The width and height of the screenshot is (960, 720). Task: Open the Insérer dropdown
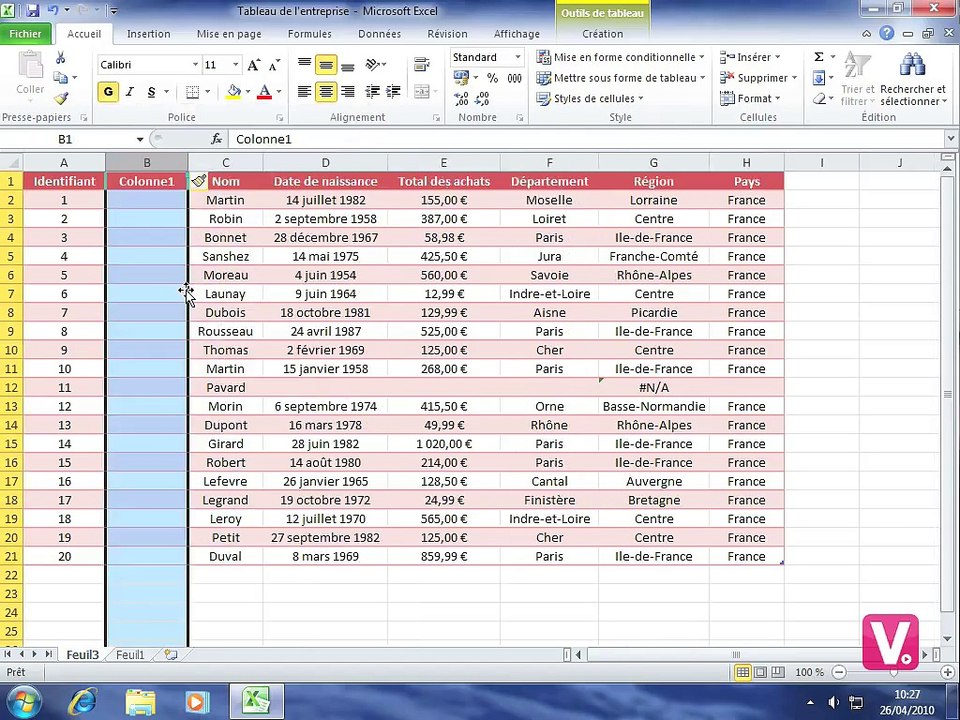pyautogui.click(x=750, y=57)
